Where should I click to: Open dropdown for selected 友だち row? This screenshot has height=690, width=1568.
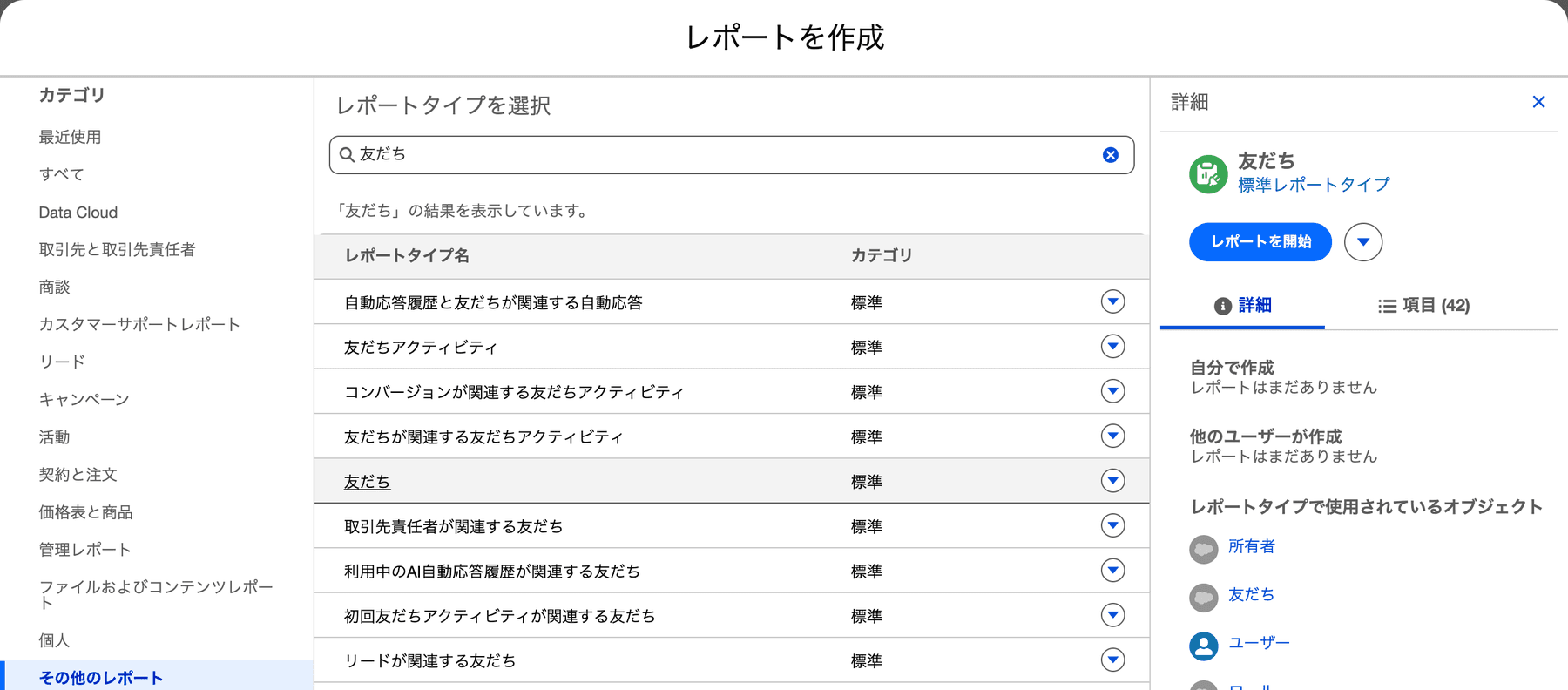point(1112,481)
